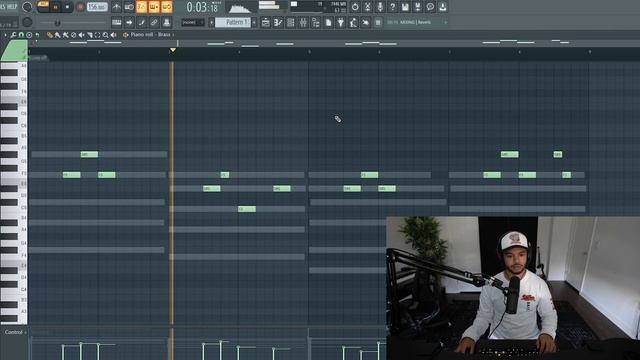Toggle countdown before recording button

(141, 7)
